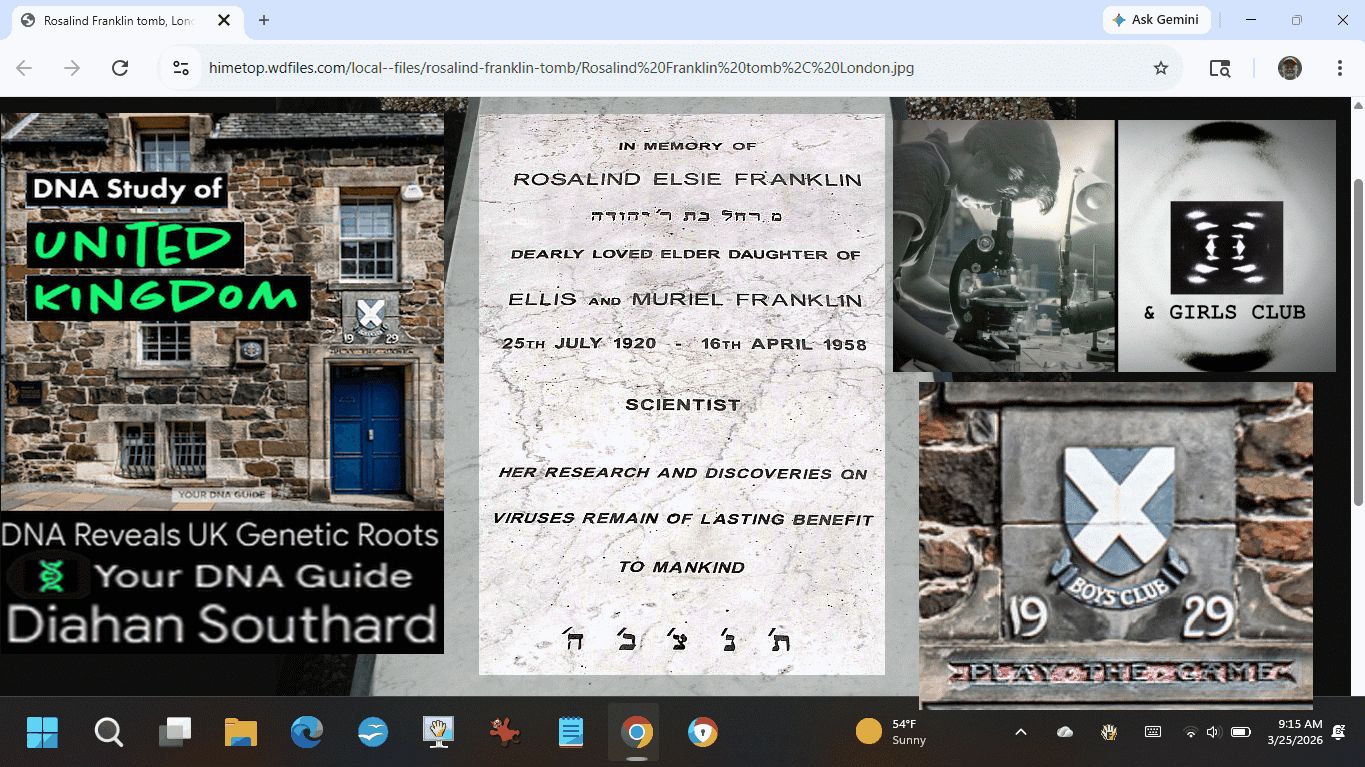This screenshot has width=1365, height=767.
Task: Open a new browser tab
Action: click(x=264, y=20)
